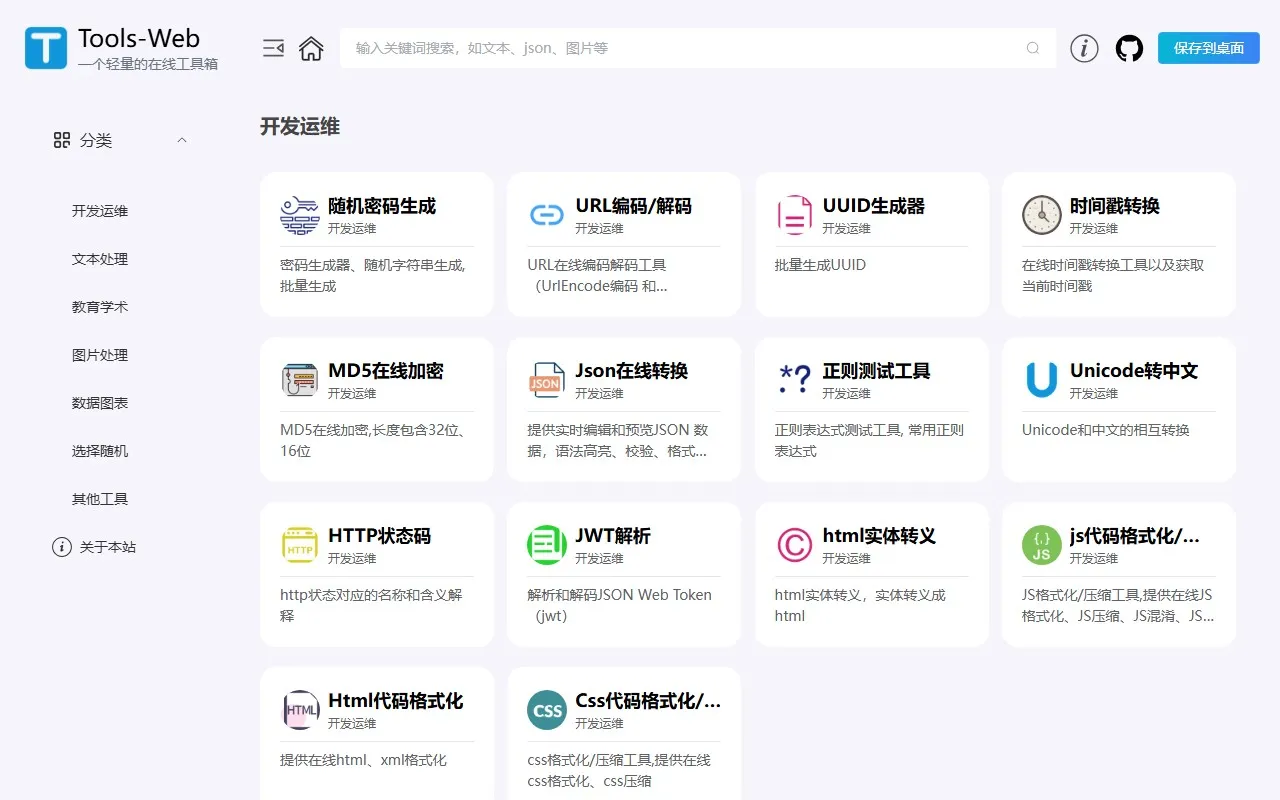
Task: Open the GitHub icon in the header
Action: click(1129, 47)
